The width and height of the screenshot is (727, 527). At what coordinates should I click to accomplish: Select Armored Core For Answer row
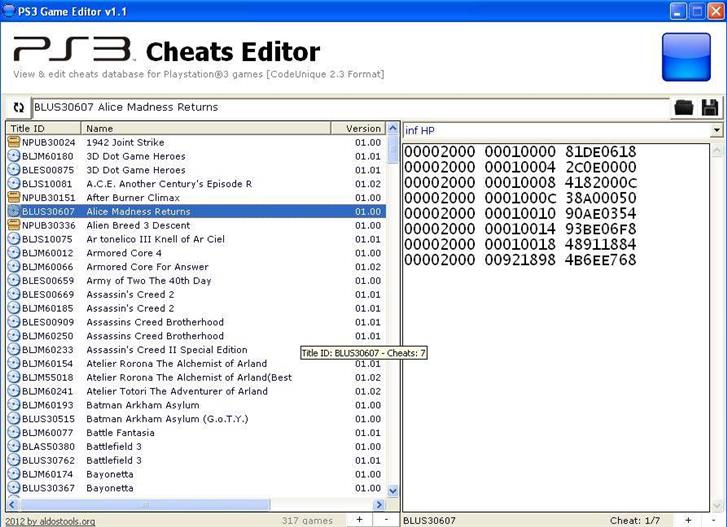196,267
